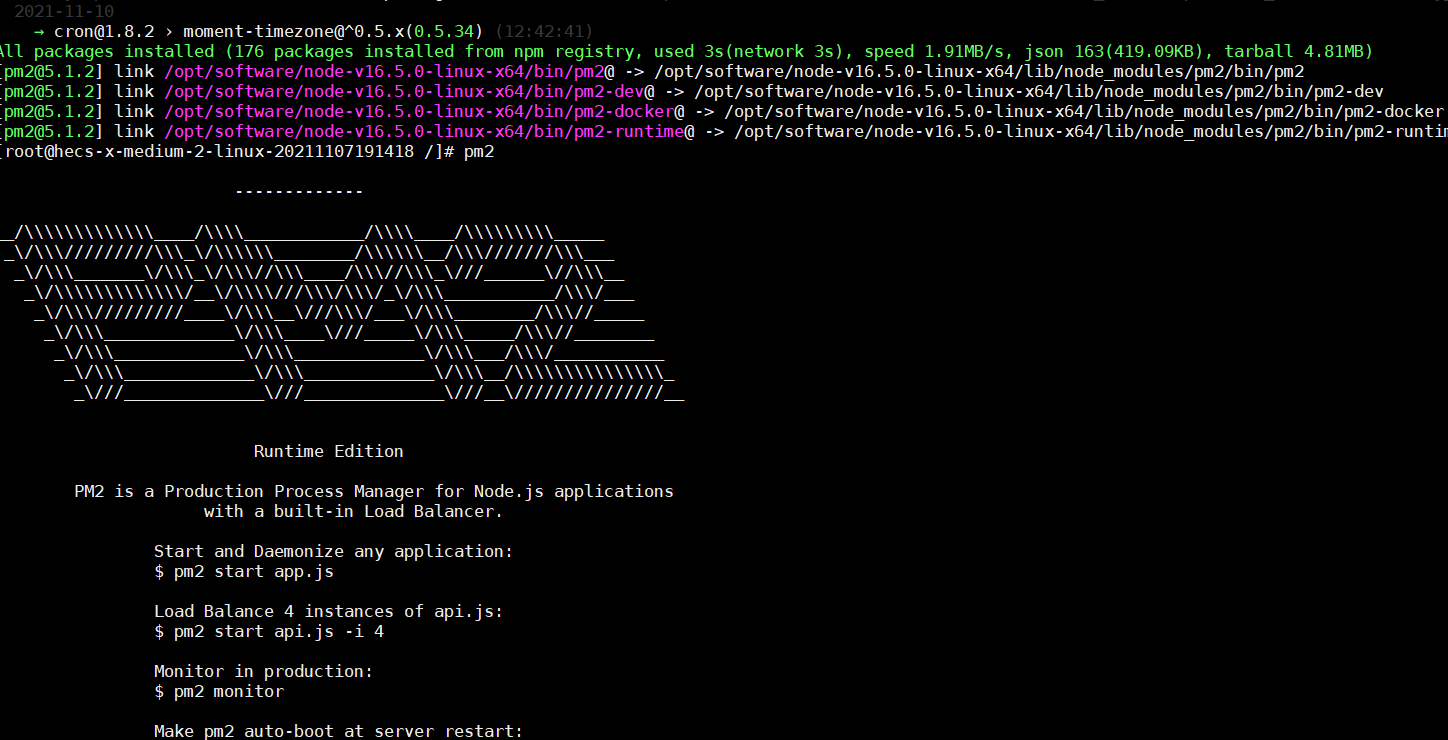Click the pm2 command typed after the prompt
This screenshot has height=740, width=1448.
tap(479, 151)
